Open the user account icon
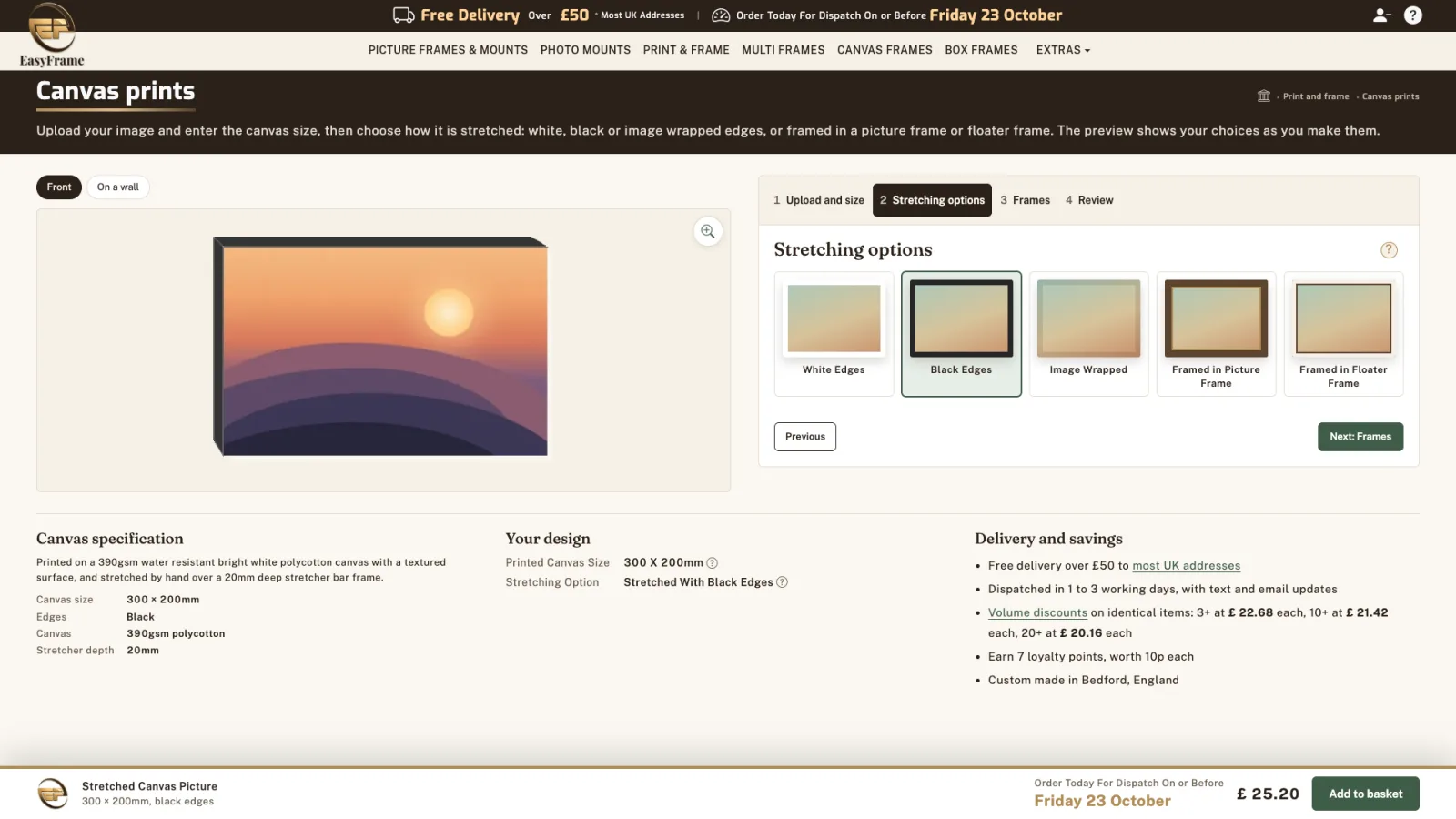1456x819 pixels. [1381, 15]
